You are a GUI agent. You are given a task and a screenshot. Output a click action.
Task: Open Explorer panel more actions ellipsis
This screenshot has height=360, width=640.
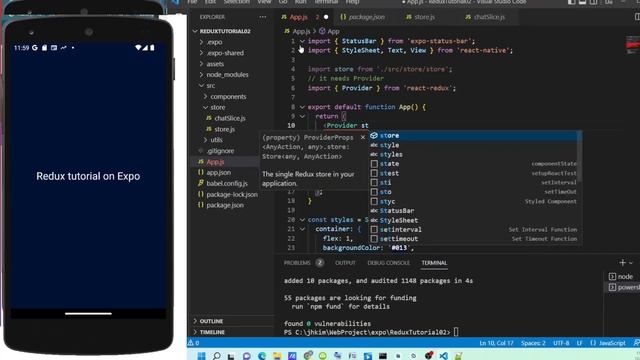coord(262,17)
